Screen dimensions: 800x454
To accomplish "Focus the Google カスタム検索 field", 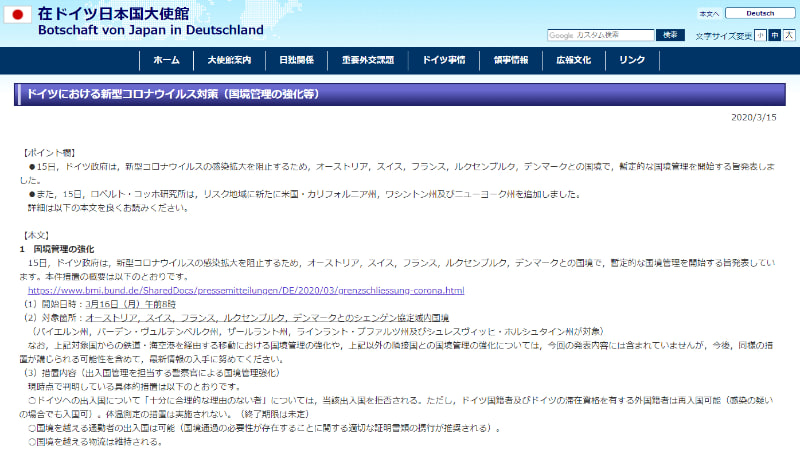I will point(601,35).
